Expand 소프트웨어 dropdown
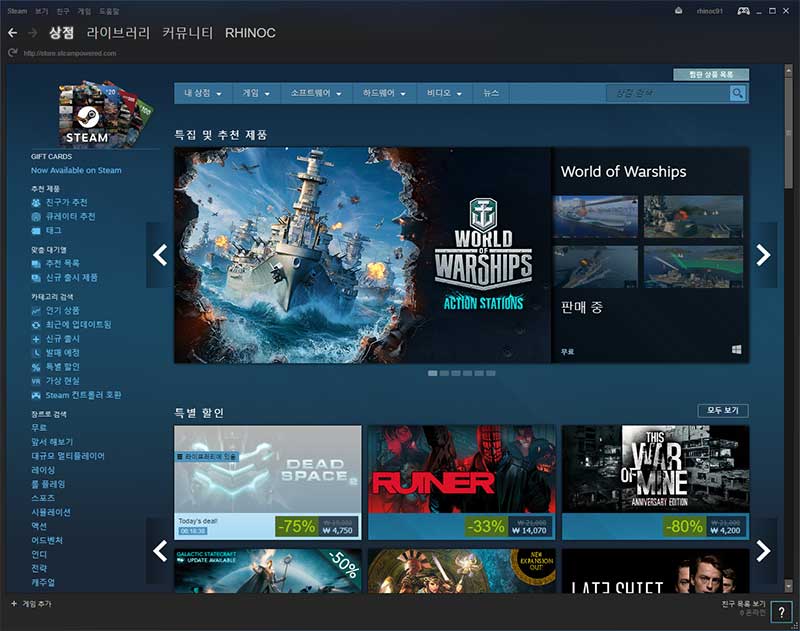This screenshot has width=800, height=631. click(316, 93)
